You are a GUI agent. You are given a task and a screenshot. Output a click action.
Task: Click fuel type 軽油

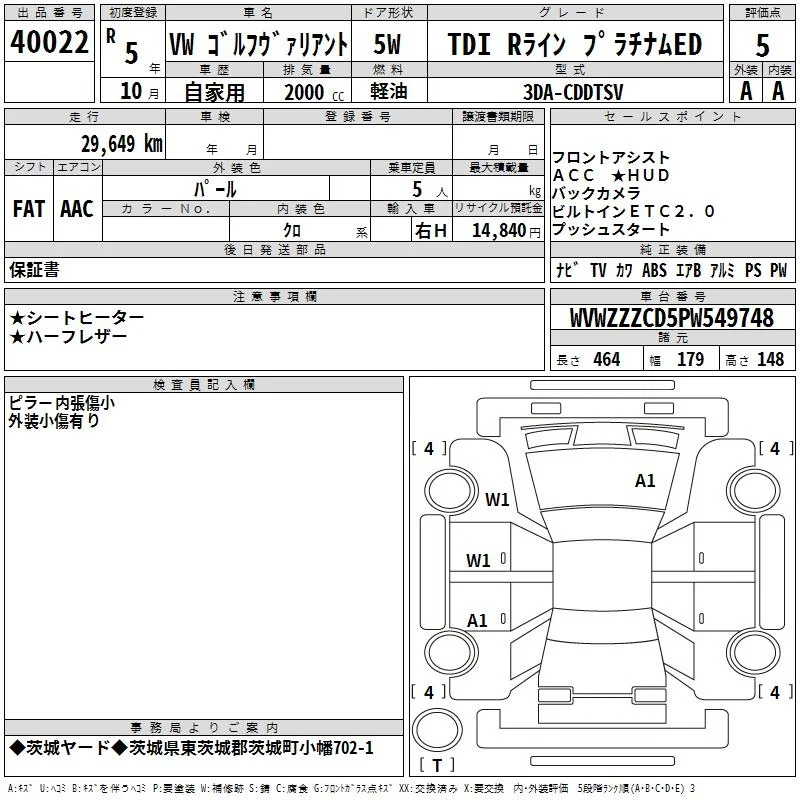pyautogui.click(x=389, y=91)
